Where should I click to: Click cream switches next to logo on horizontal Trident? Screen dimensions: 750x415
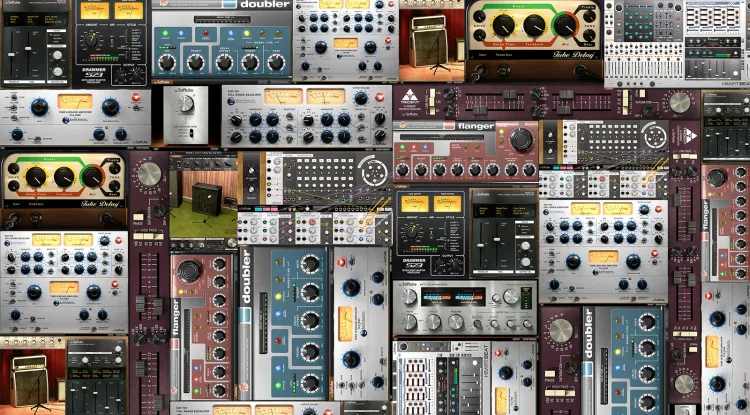coord(432,101)
